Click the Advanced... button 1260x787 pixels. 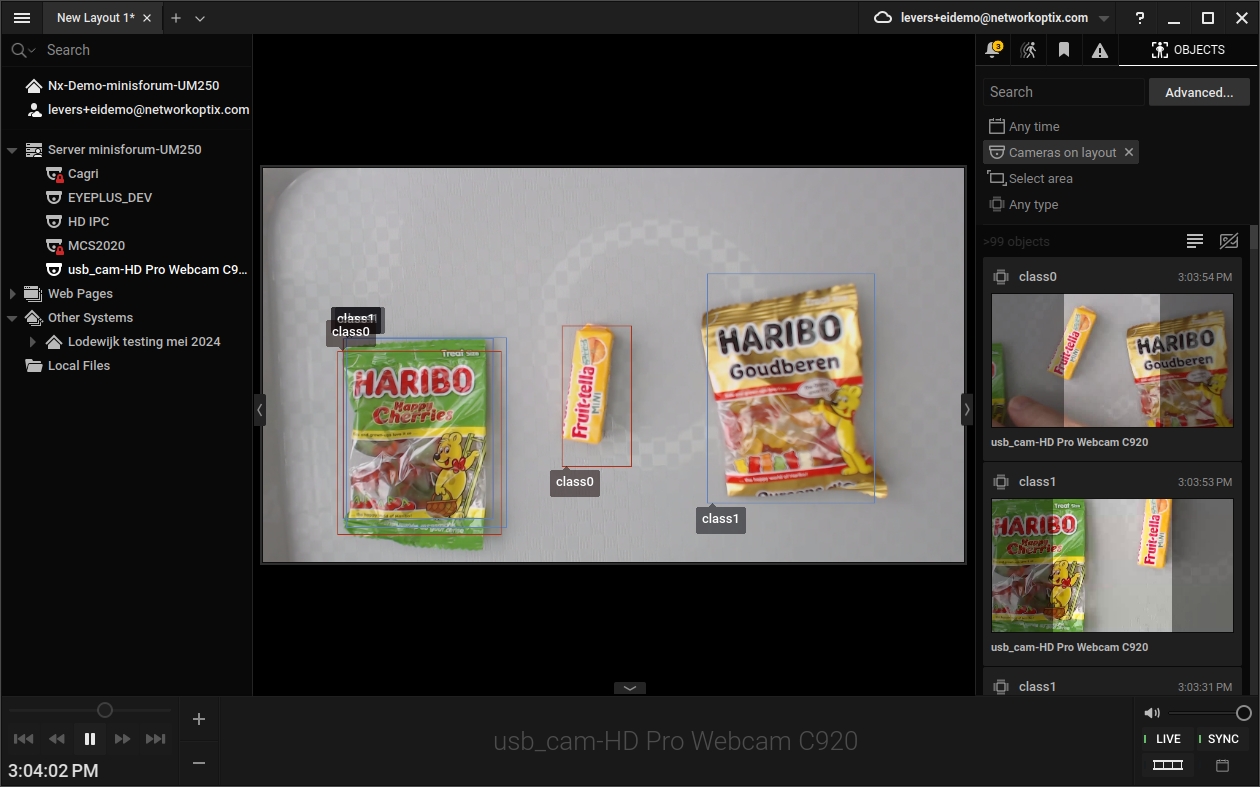(1198, 92)
